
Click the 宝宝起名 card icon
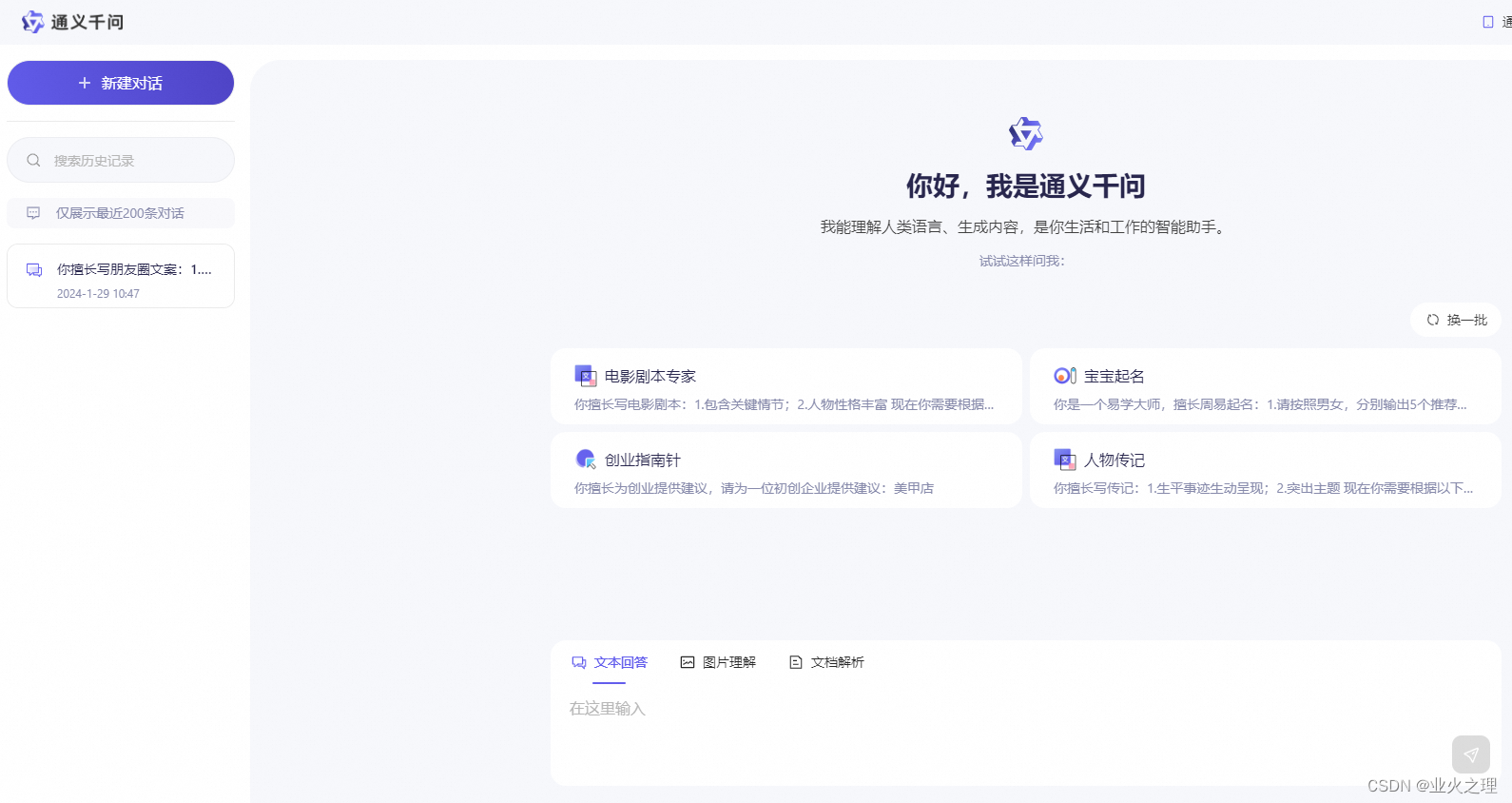pos(1065,376)
